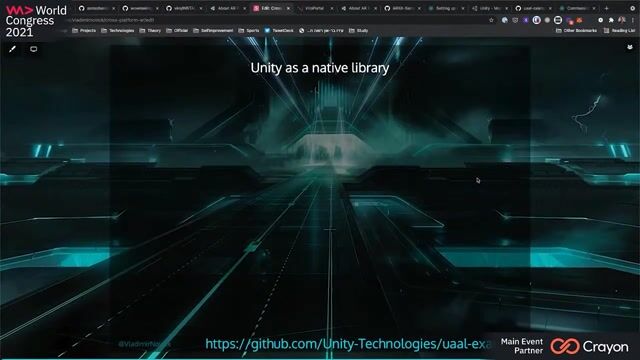
Task: Close the Edit: Cross tab
Action: 288,8
